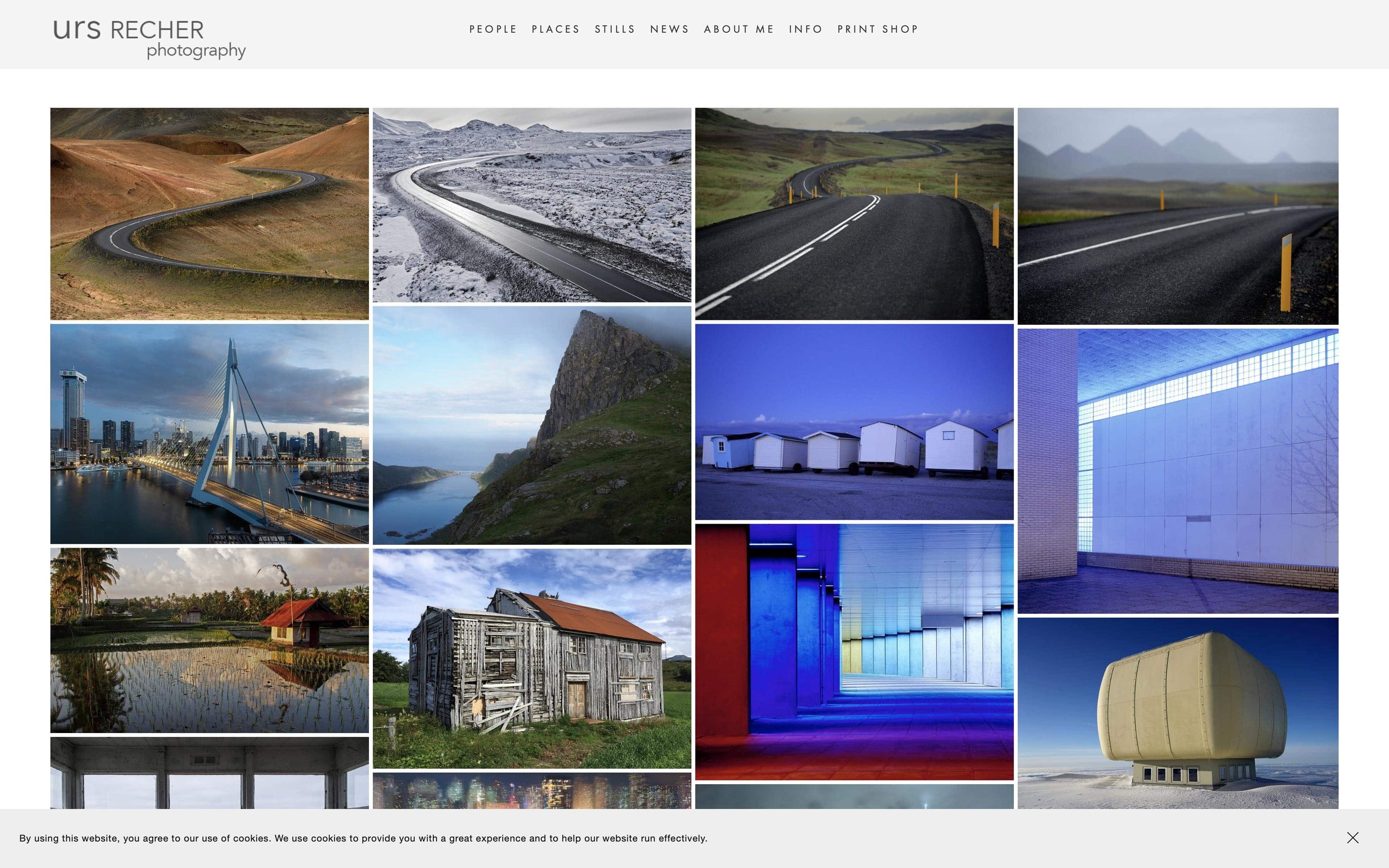Click the urs RECHER photography logo
This screenshot has height=868, width=1389.
click(x=149, y=38)
